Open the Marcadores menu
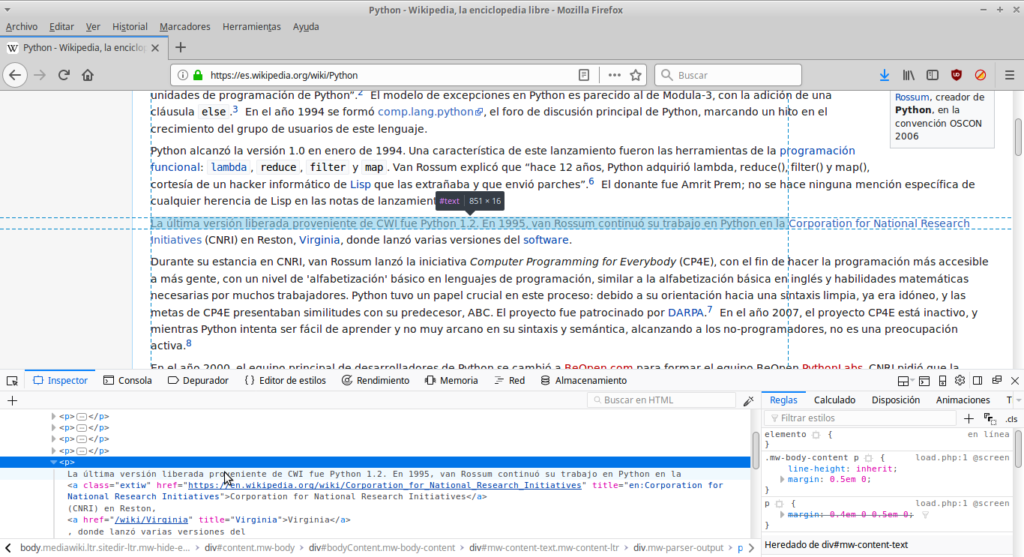This screenshot has height=557, width=1024. pyautogui.click(x=185, y=27)
